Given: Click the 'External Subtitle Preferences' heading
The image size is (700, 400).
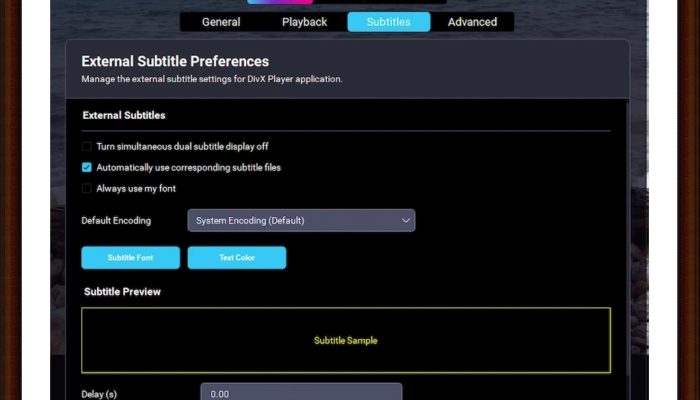Looking at the screenshot, I should [175, 61].
